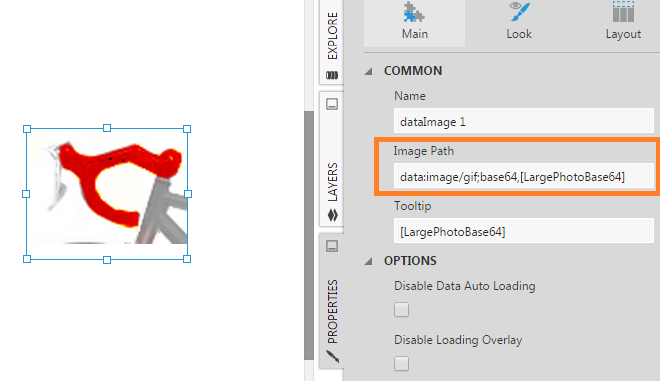Minimize the Layers panel dock button
Screen dimensions: 660x381
tap(332, 104)
